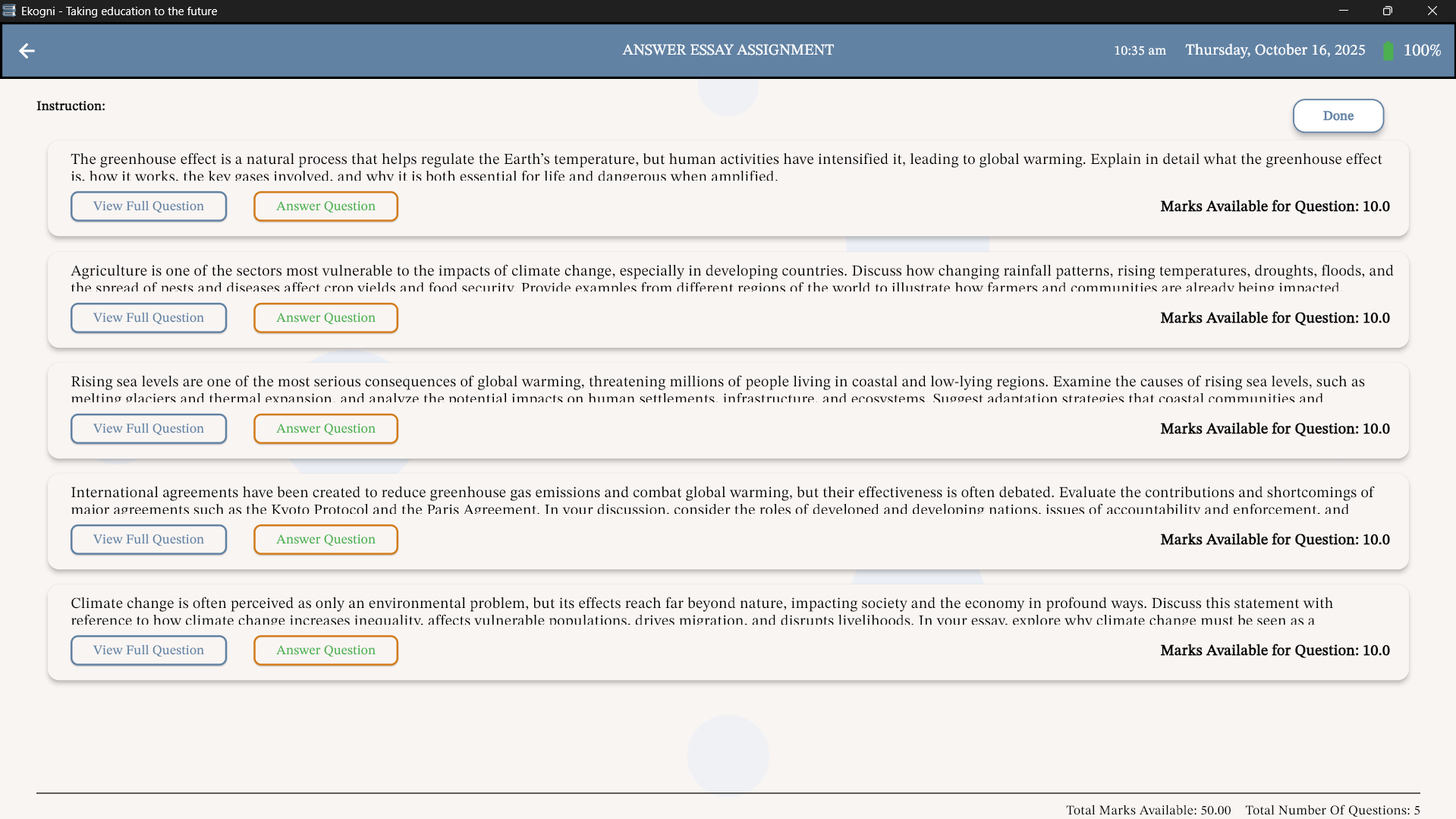Image resolution: width=1456 pixels, height=819 pixels.
Task: View full greenhouse effect question
Action: (x=149, y=206)
